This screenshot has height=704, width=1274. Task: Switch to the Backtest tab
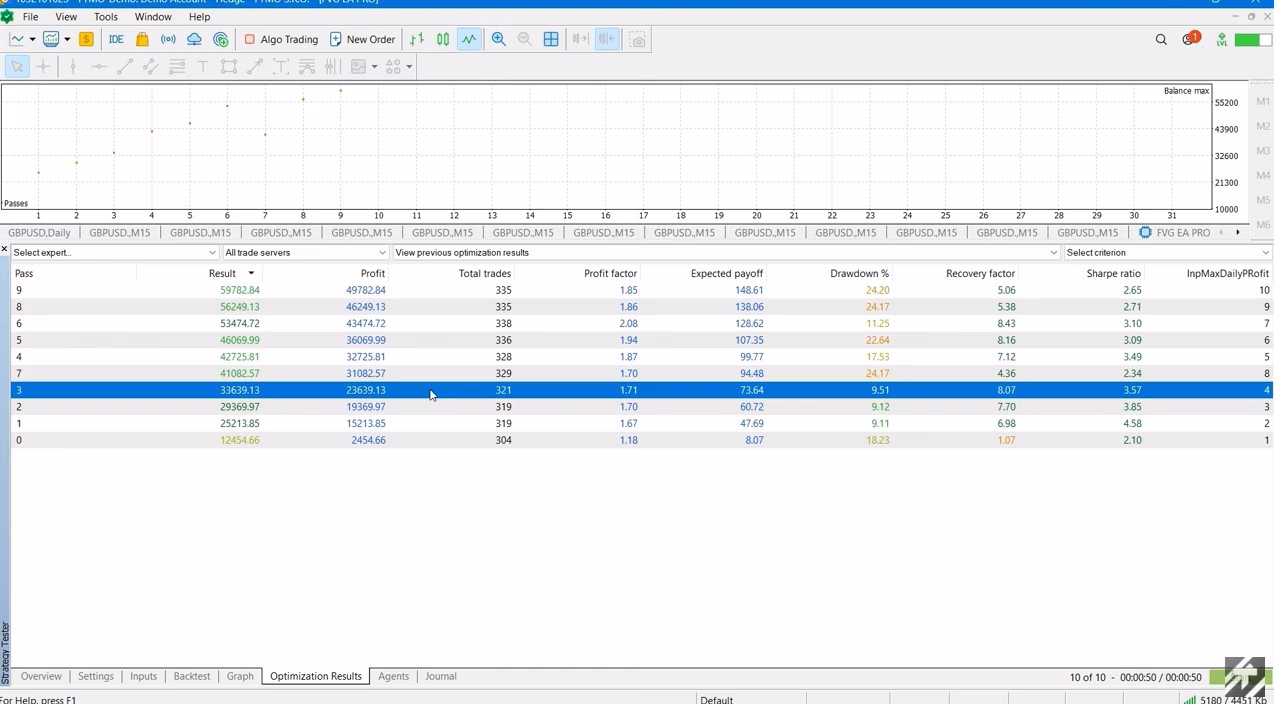pos(191,676)
